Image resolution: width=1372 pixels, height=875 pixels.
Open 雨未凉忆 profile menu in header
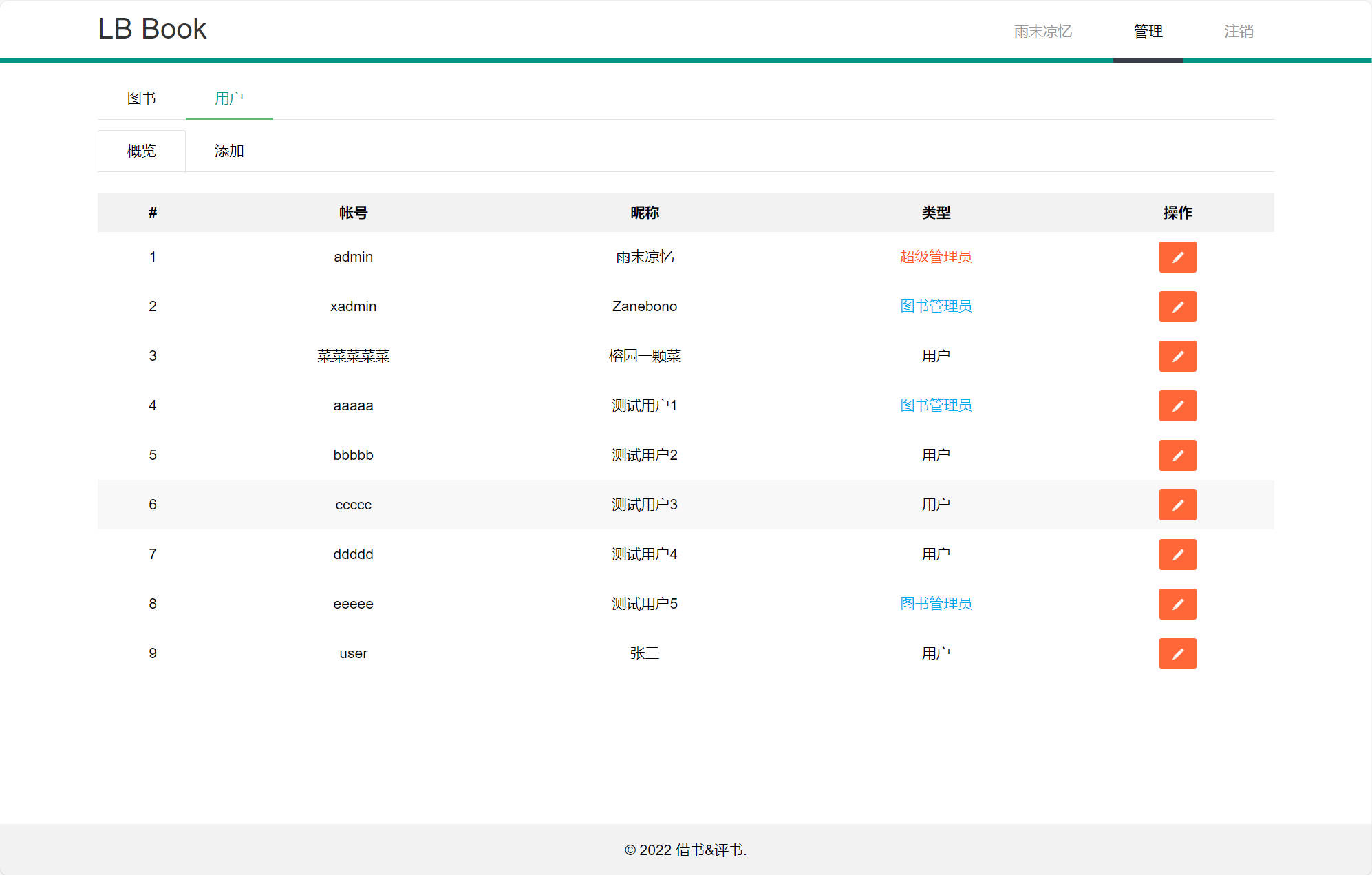pos(1042,31)
